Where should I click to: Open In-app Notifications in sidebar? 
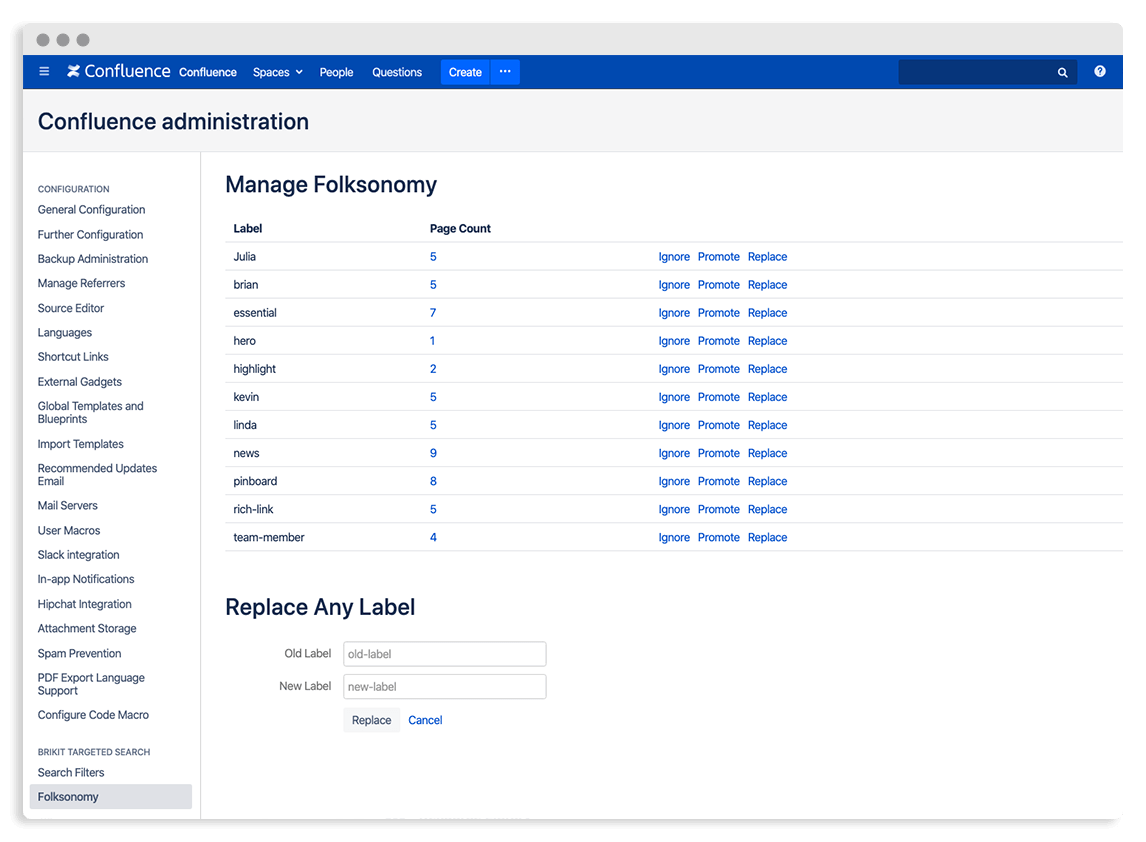(86, 580)
